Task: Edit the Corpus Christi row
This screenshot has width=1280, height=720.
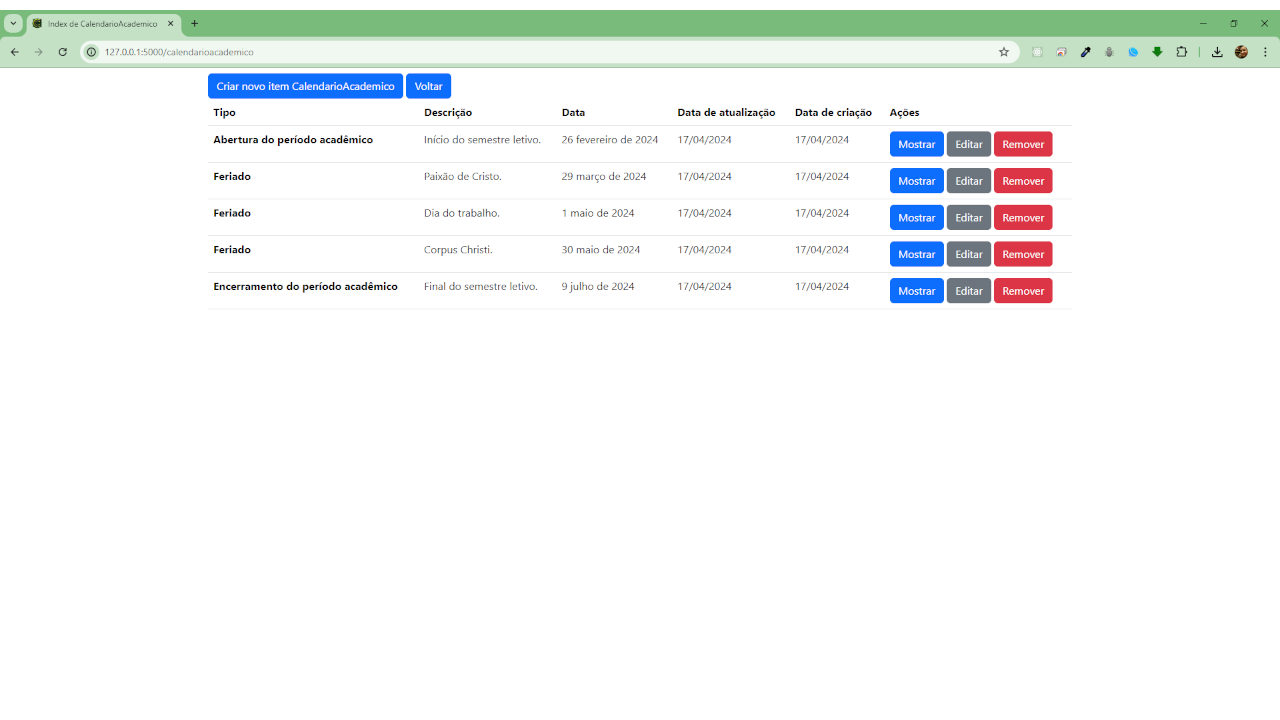Action: pyautogui.click(x=968, y=254)
